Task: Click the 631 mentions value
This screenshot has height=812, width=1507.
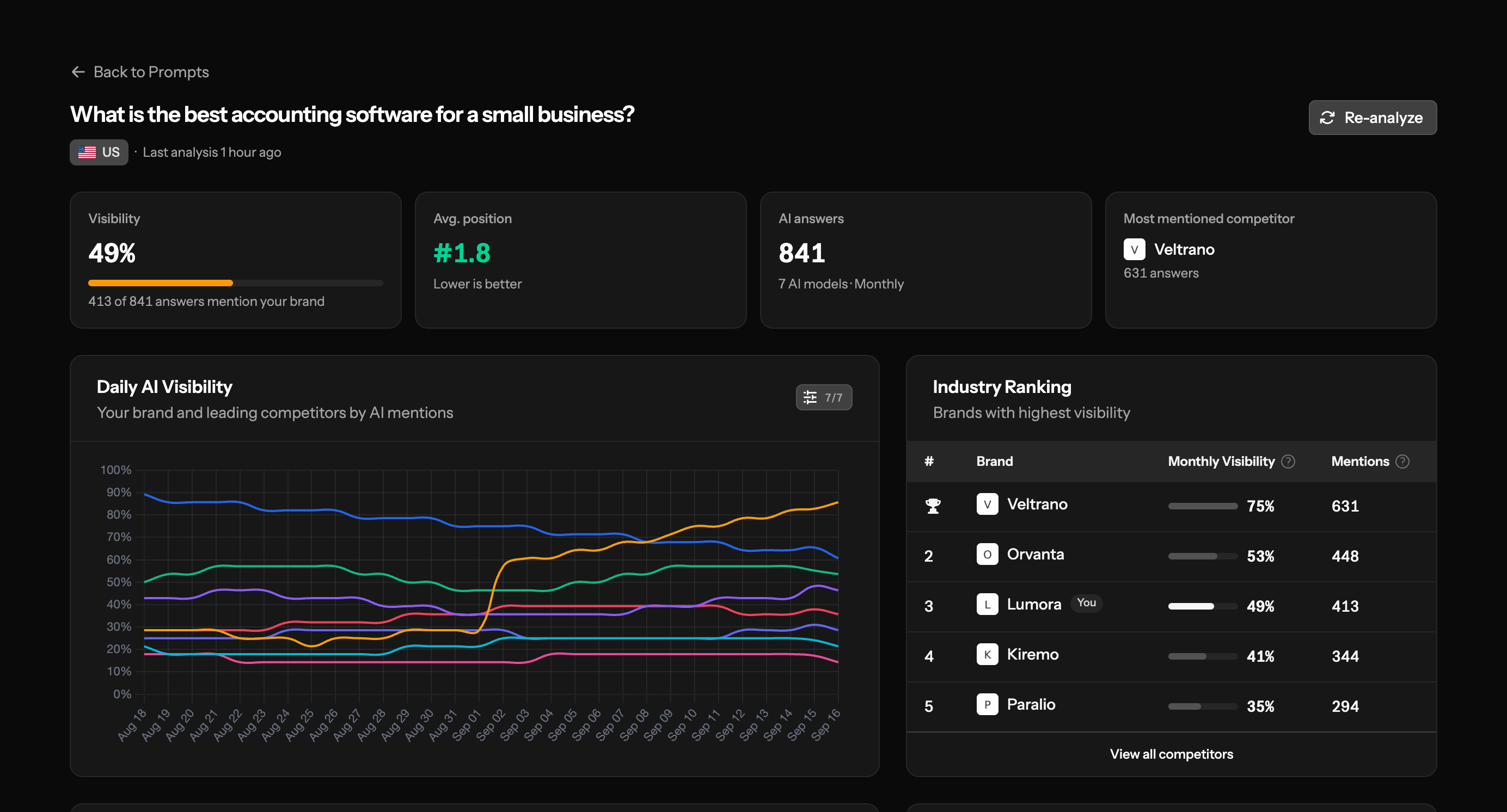Action: coord(1345,506)
